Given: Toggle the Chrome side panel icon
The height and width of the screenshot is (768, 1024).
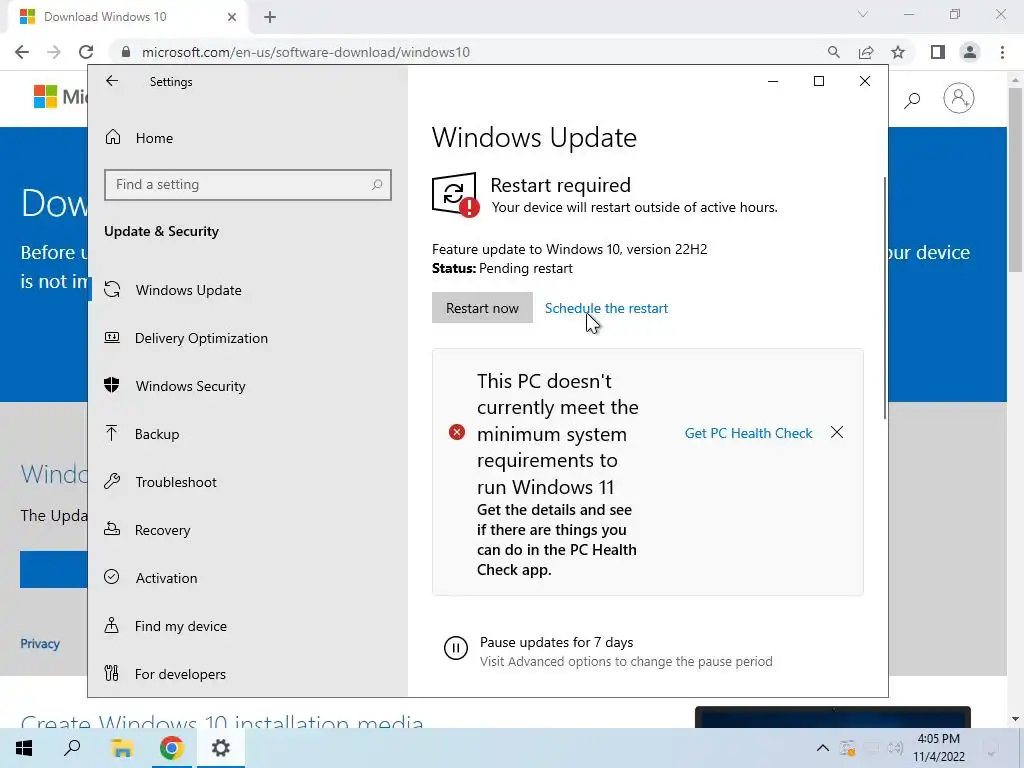Looking at the screenshot, I should coord(938,52).
